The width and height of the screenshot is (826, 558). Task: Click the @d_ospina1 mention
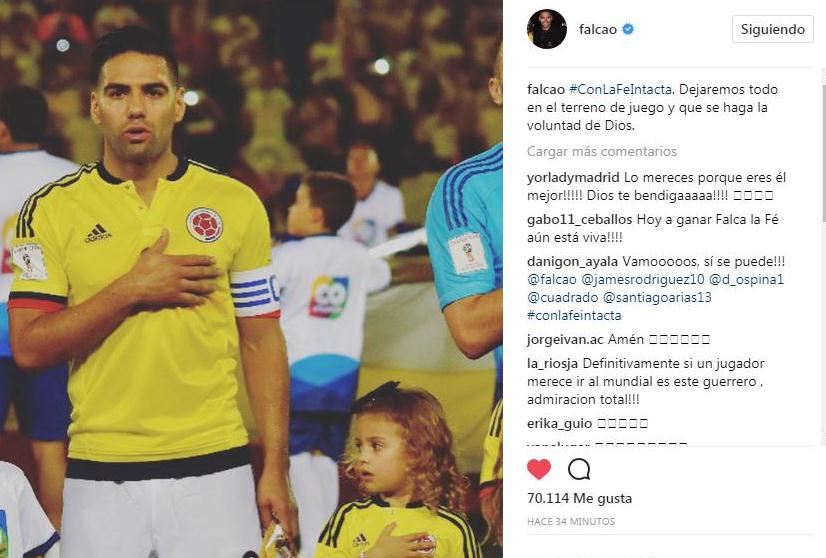click(746, 279)
